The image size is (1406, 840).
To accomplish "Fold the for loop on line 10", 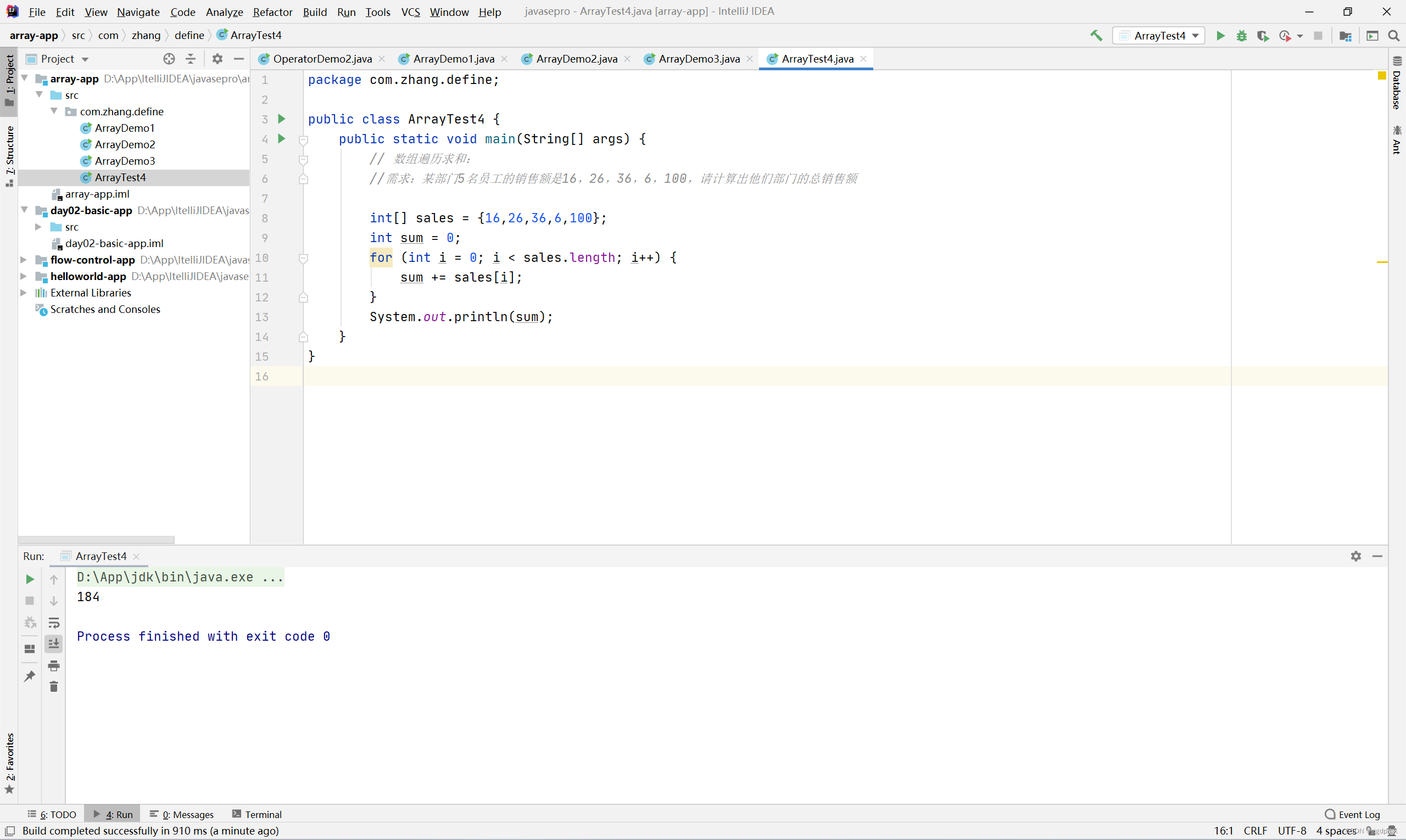I will point(304,258).
